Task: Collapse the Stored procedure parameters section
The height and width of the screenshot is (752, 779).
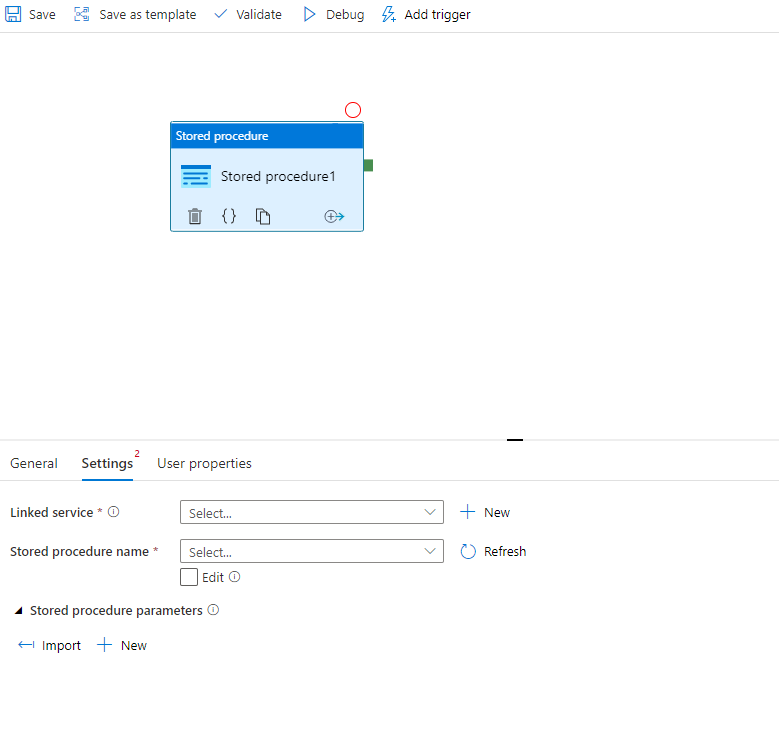Action: [x=19, y=610]
